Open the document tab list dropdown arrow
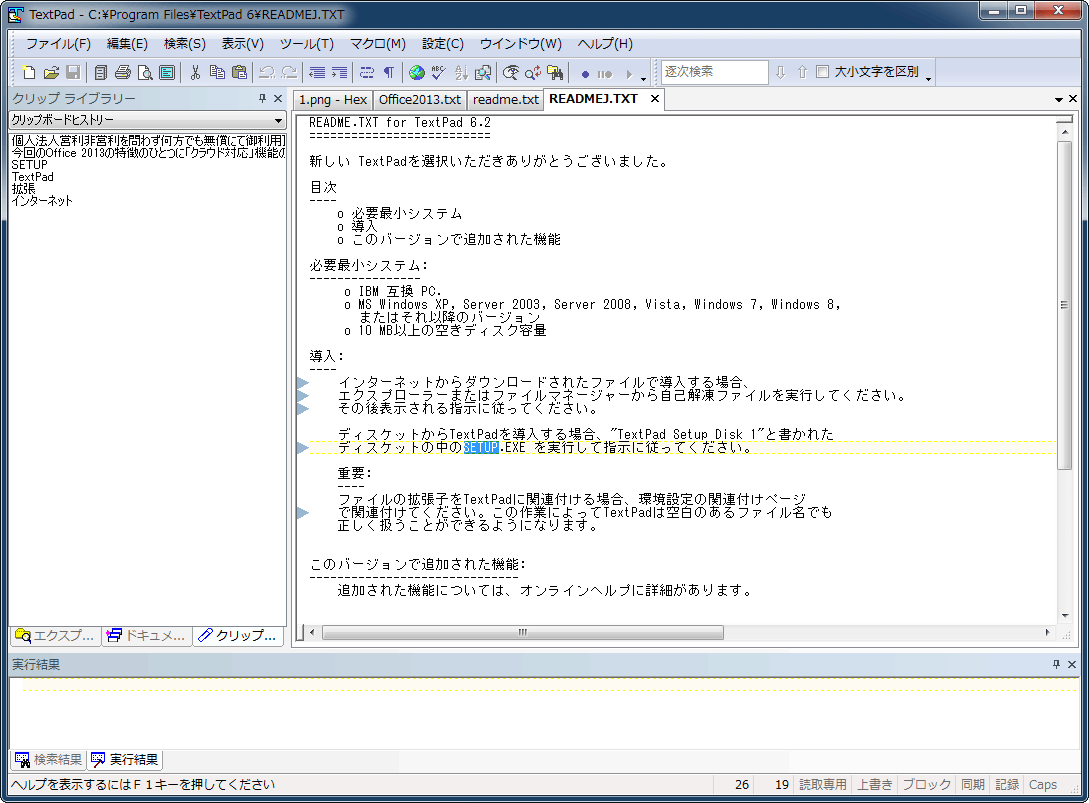This screenshot has width=1089, height=803. 1058,99
